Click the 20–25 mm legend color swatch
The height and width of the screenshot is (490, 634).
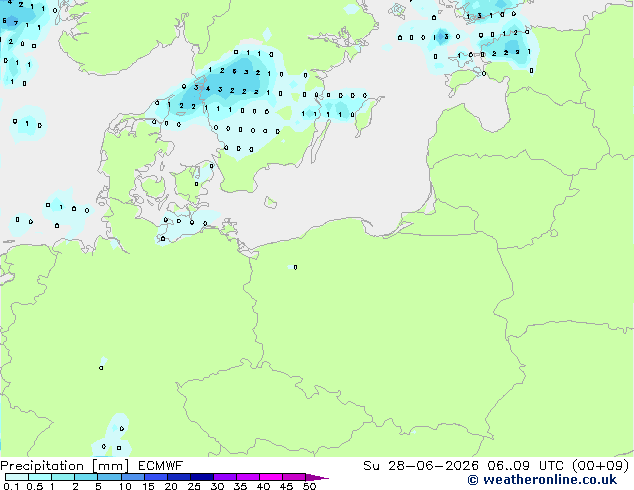179,477
